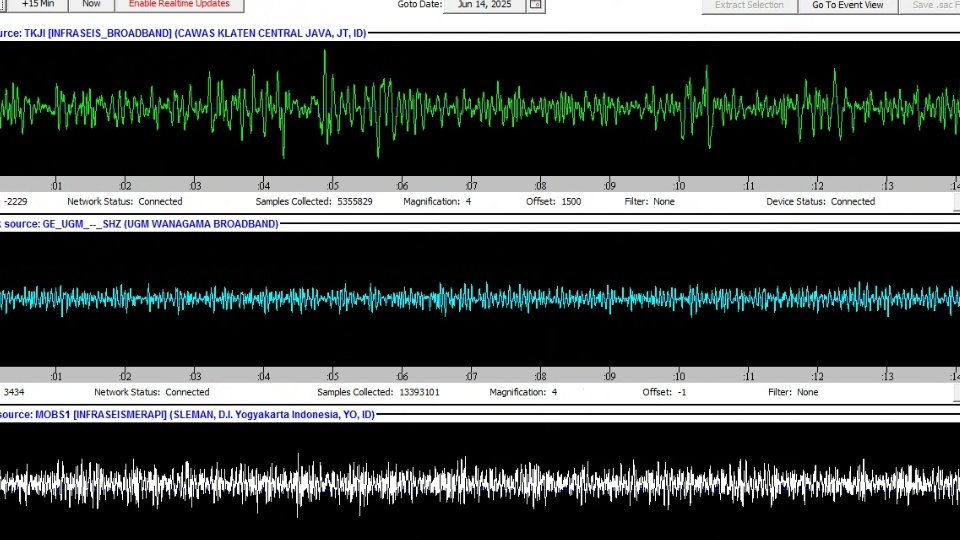Click TKJI Filter: None label

[650, 201]
